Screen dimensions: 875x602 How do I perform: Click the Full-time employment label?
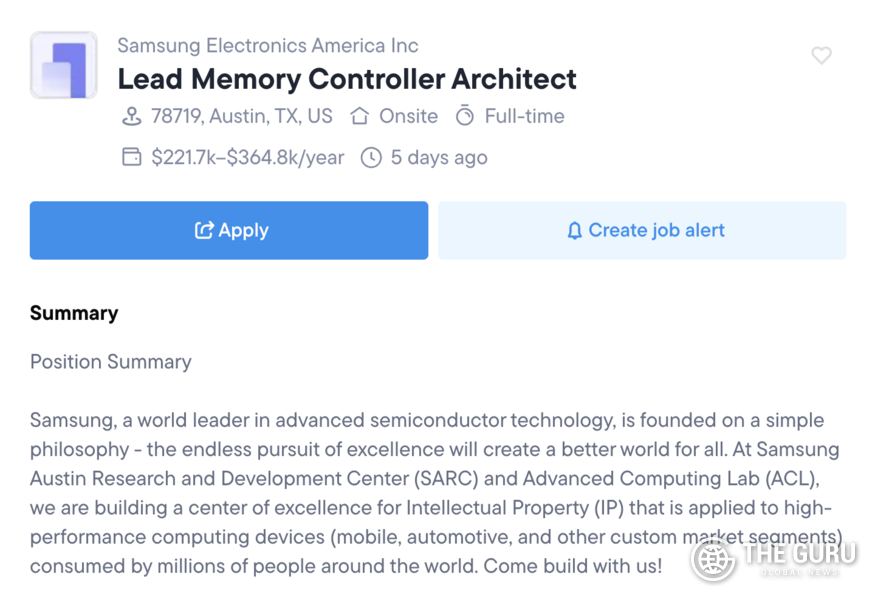(524, 116)
